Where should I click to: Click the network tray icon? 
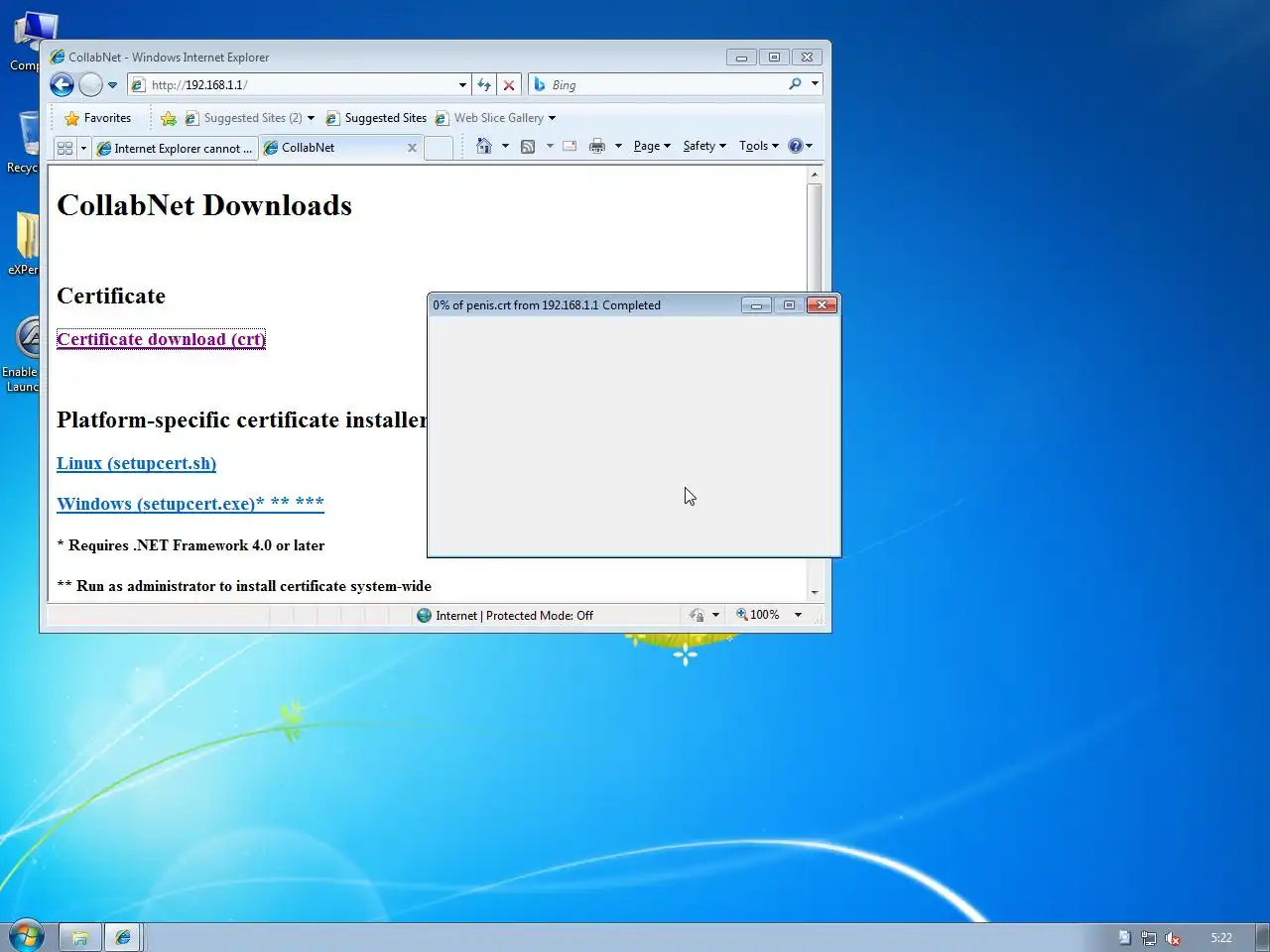[x=1148, y=937]
